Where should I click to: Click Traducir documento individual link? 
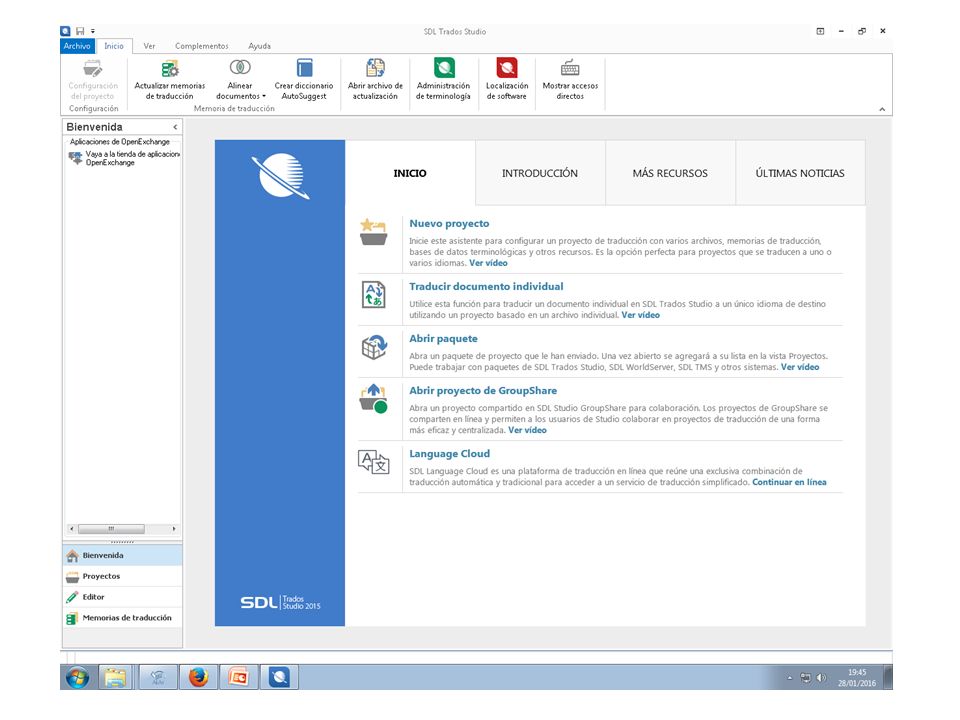pyautogui.click(x=486, y=287)
